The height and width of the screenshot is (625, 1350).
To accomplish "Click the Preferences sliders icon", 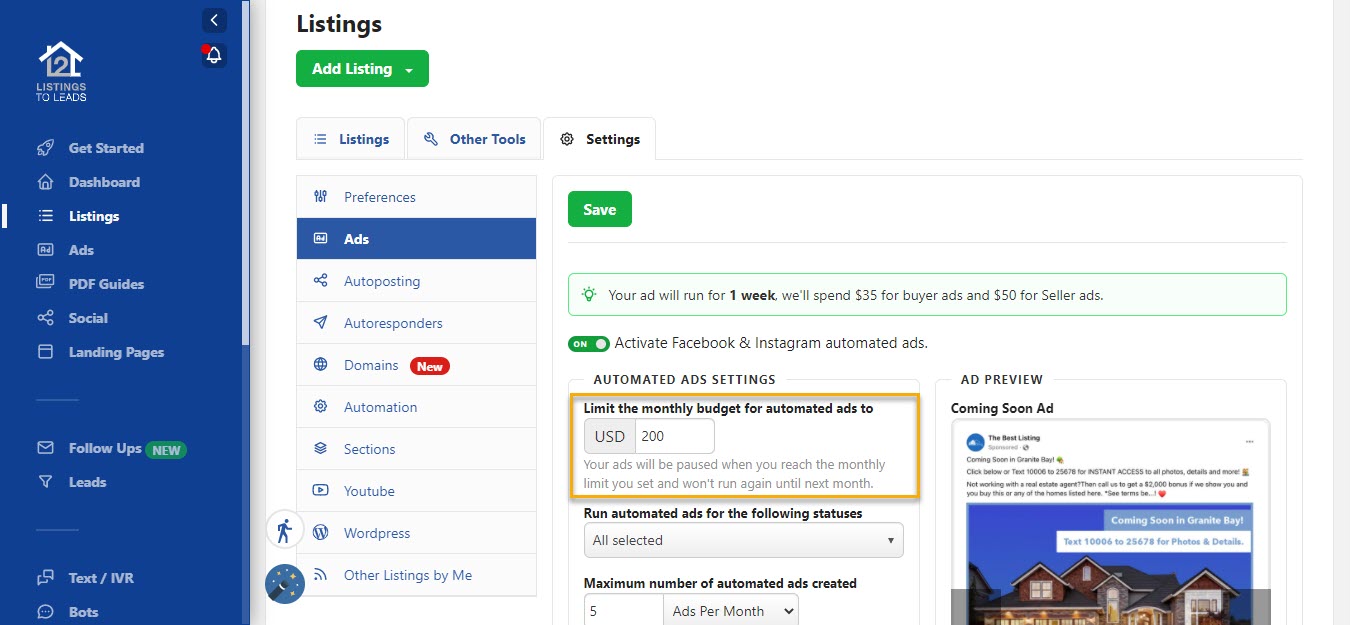I will [321, 197].
